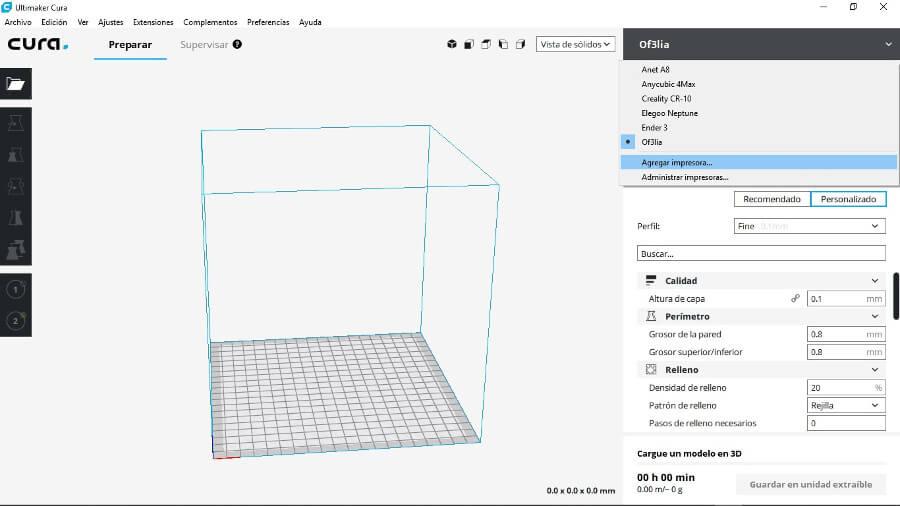Screen dimensions: 900x506
Task: Switch to front view cube icon
Action: click(x=469, y=44)
